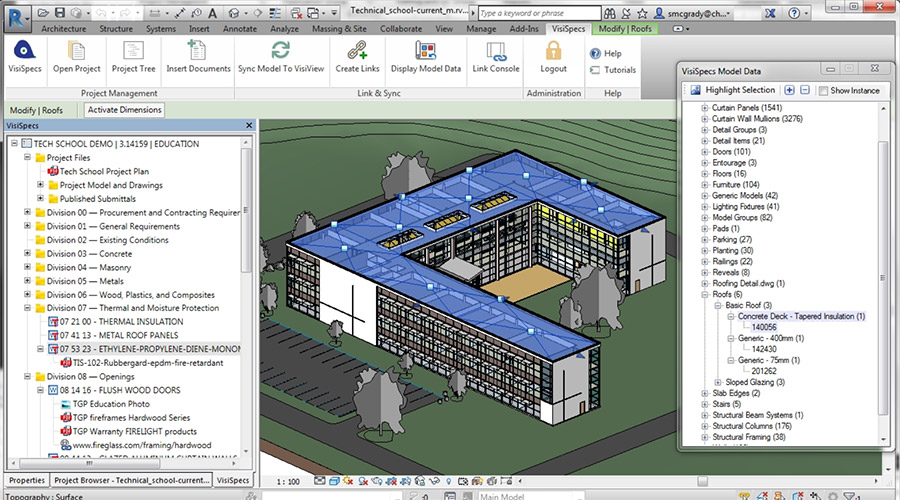
Task: Click the expand-all plus icon in Model Data
Action: 789,90
